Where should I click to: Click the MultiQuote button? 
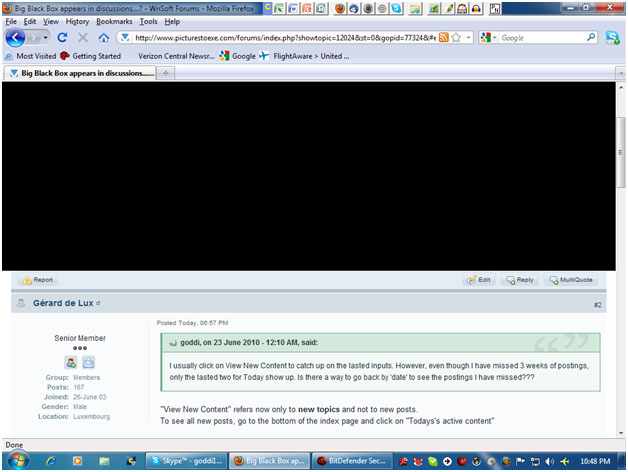[x=572, y=280]
